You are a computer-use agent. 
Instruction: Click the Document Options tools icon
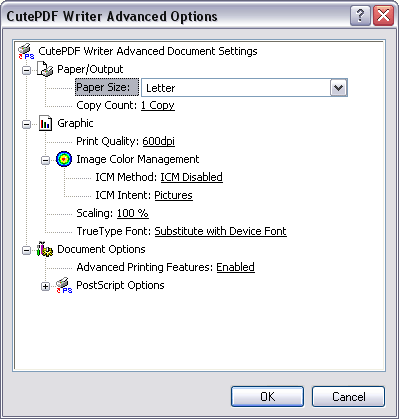(x=45, y=249)
